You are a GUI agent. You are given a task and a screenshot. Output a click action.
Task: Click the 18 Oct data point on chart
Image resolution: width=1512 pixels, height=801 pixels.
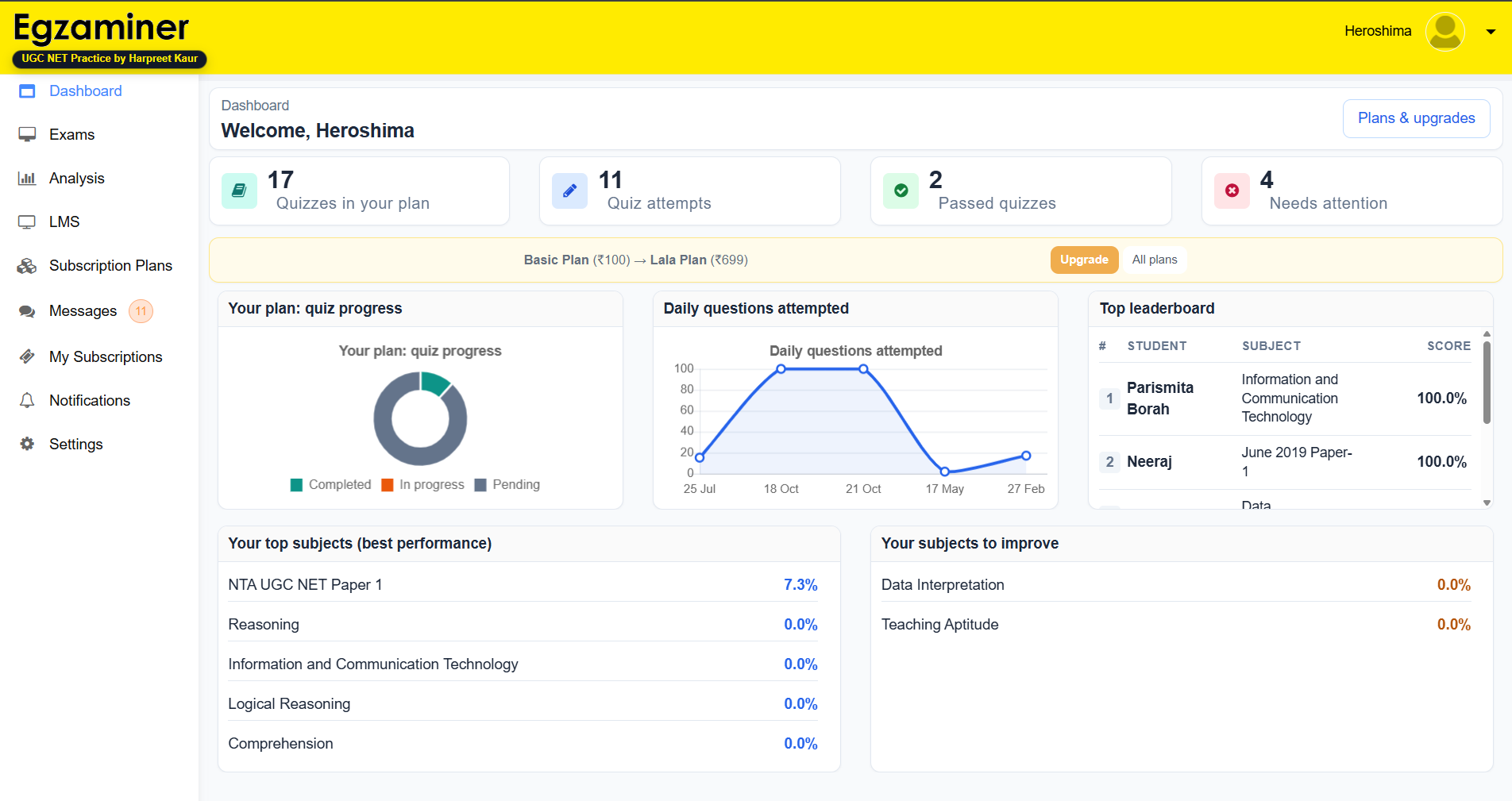point(781,369)
